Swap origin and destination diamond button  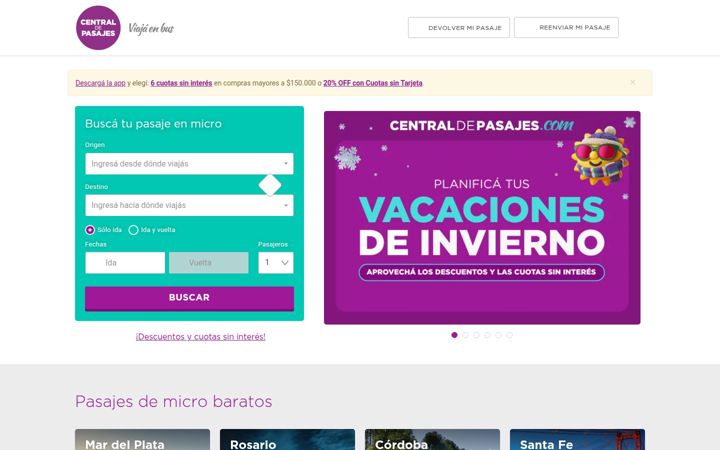pyautogui.click(x=270, y=185)
